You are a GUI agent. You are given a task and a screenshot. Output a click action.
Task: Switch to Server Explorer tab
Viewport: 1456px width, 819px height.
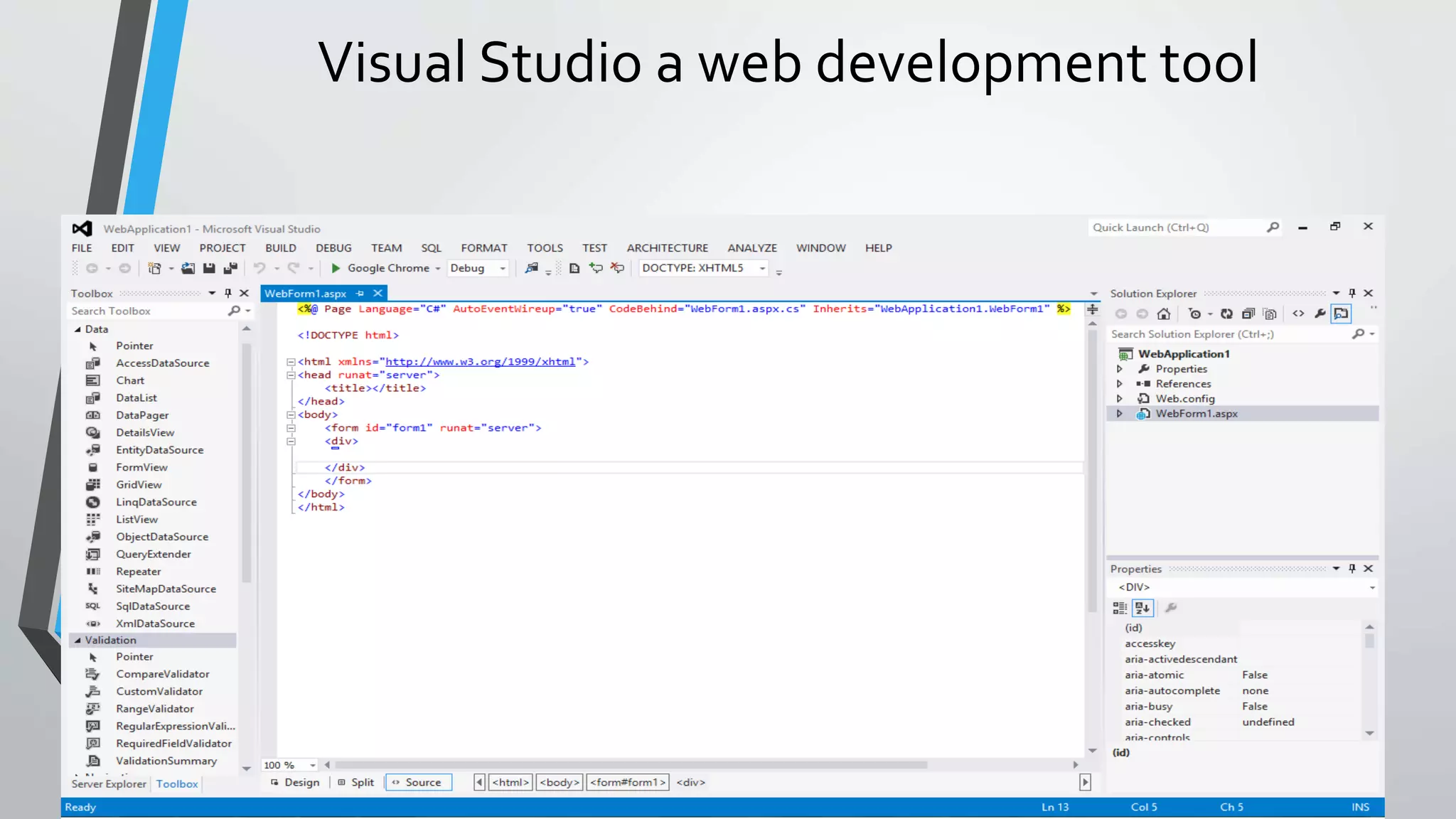[109, 783]
